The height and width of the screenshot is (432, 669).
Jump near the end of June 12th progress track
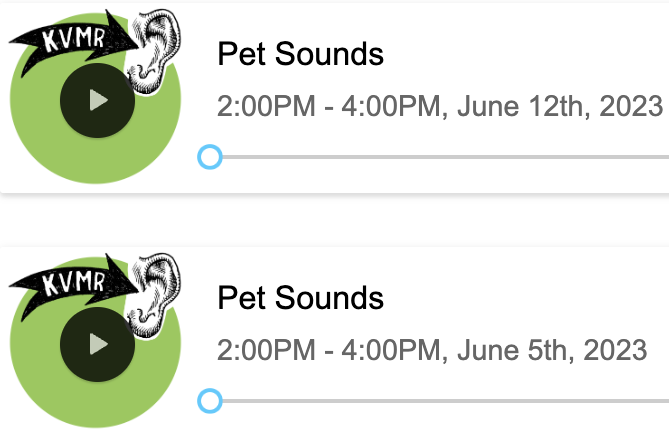[x=655, y=157]
